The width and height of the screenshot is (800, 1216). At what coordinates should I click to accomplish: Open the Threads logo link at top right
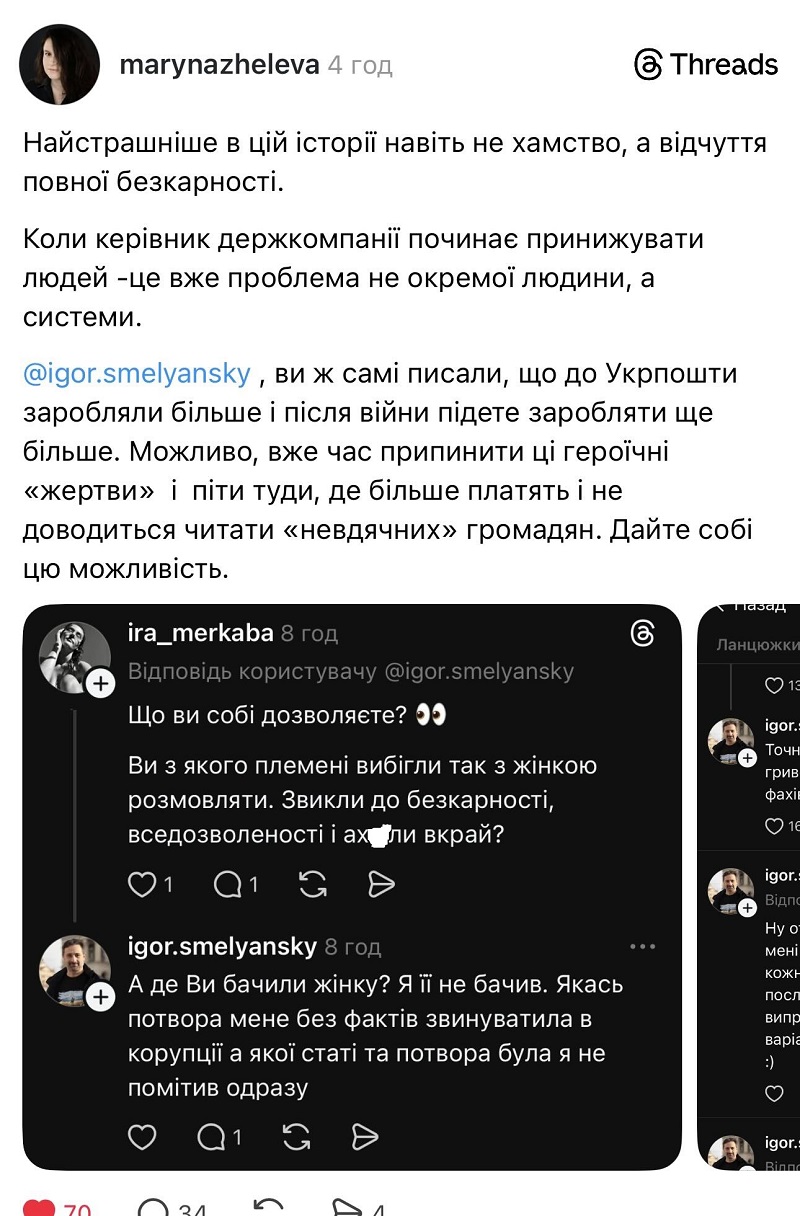click(706, 65)
